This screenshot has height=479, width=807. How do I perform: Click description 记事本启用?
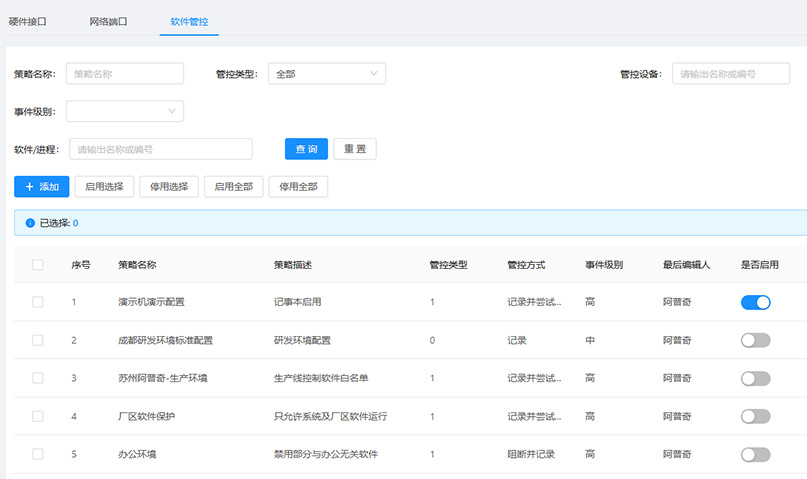[297, 302]
